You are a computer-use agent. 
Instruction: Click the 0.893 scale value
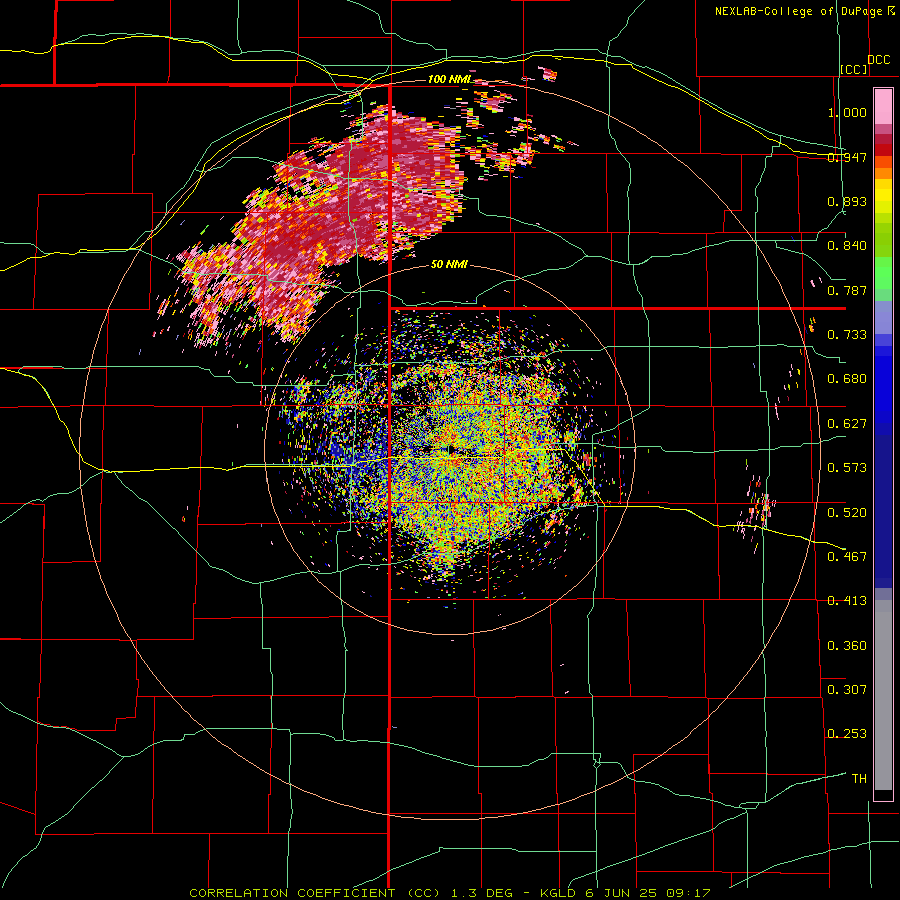point(847,201)
